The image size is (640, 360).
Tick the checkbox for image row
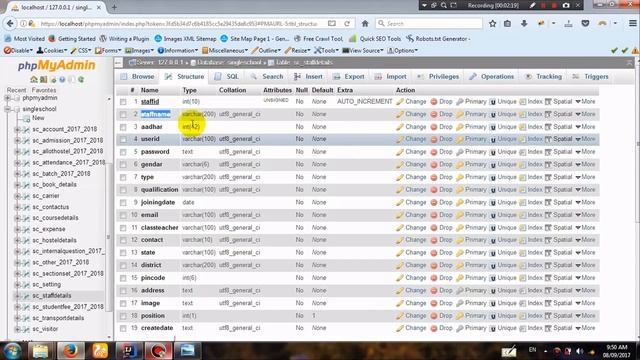pyautogui.click(x=123, y=304)
